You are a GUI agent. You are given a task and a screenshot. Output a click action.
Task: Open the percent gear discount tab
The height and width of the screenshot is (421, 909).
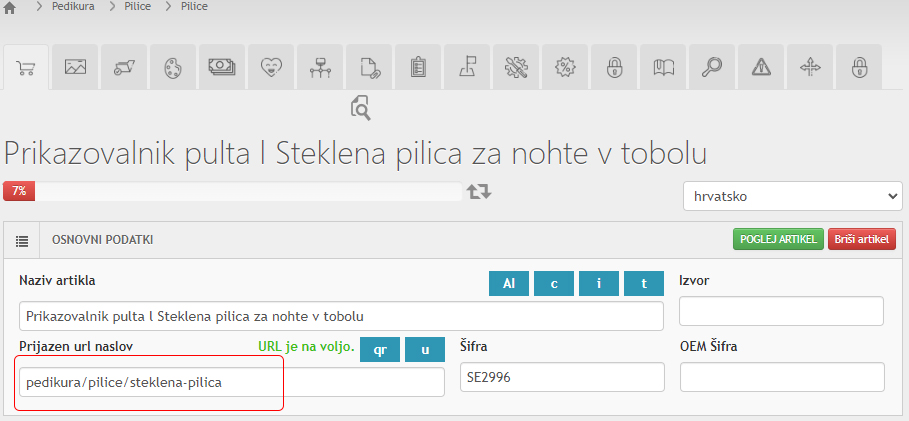(565, 66)
